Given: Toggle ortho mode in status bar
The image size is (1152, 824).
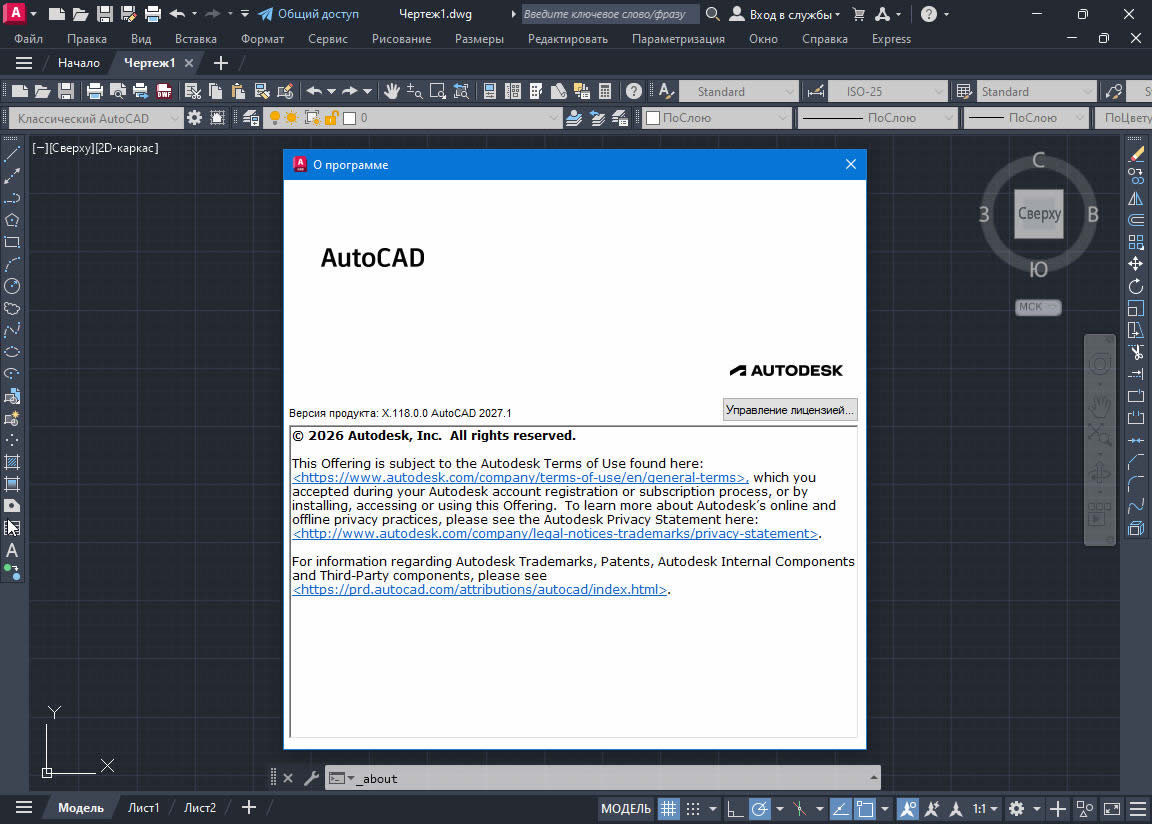Looking at the screenshot, I should (x=734, y=809).
